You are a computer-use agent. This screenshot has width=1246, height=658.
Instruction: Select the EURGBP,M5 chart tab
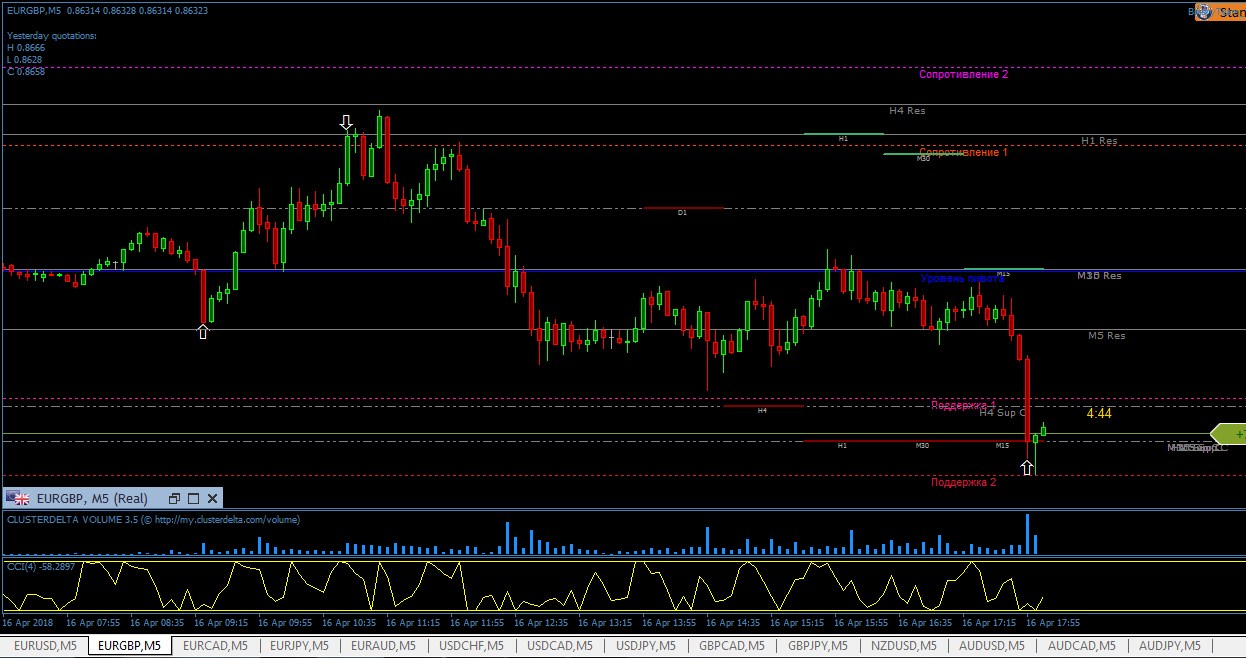[129, 646]
